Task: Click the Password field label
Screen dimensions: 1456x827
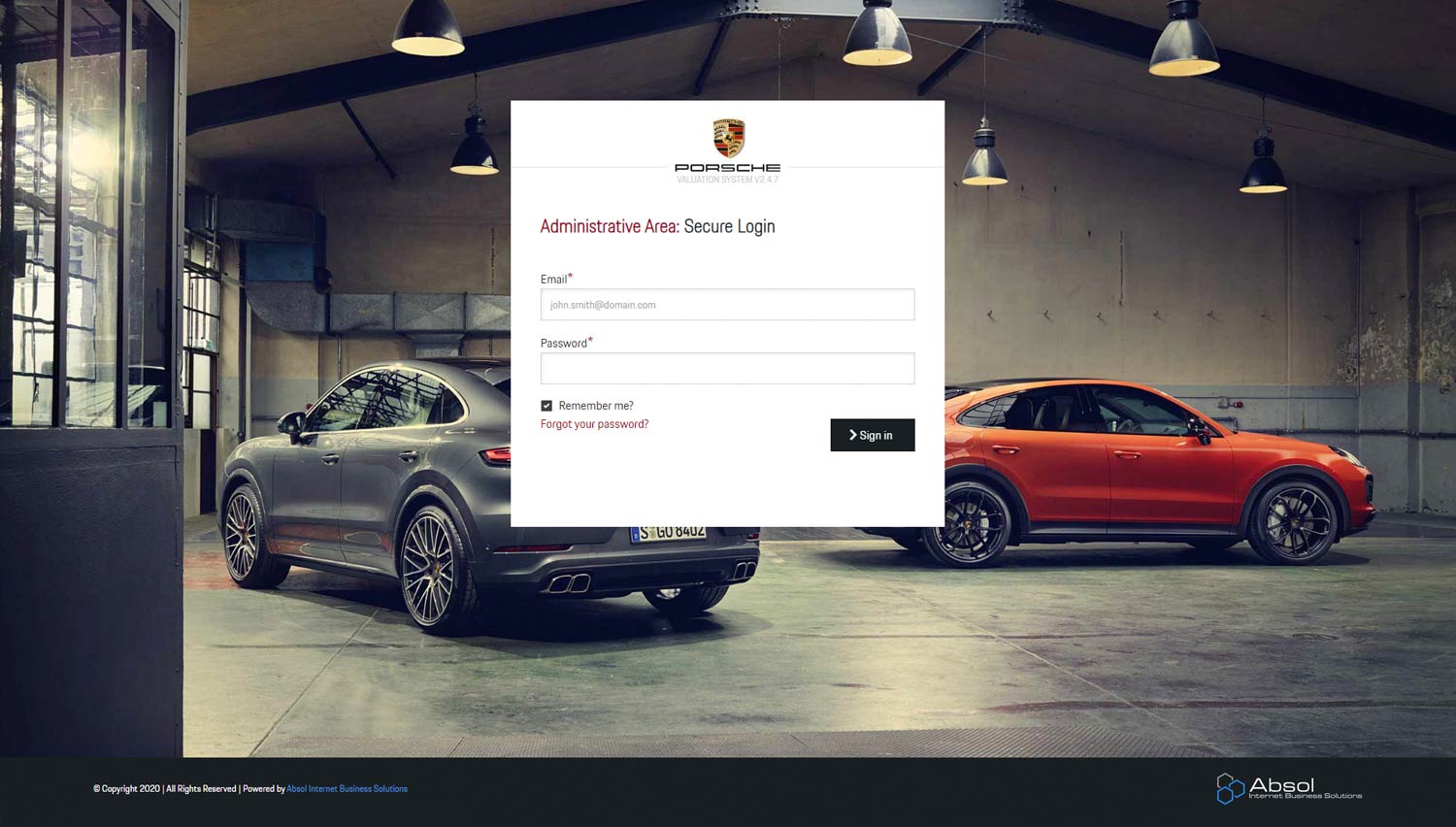Action: pyautogui.click(x=564, y=344)
